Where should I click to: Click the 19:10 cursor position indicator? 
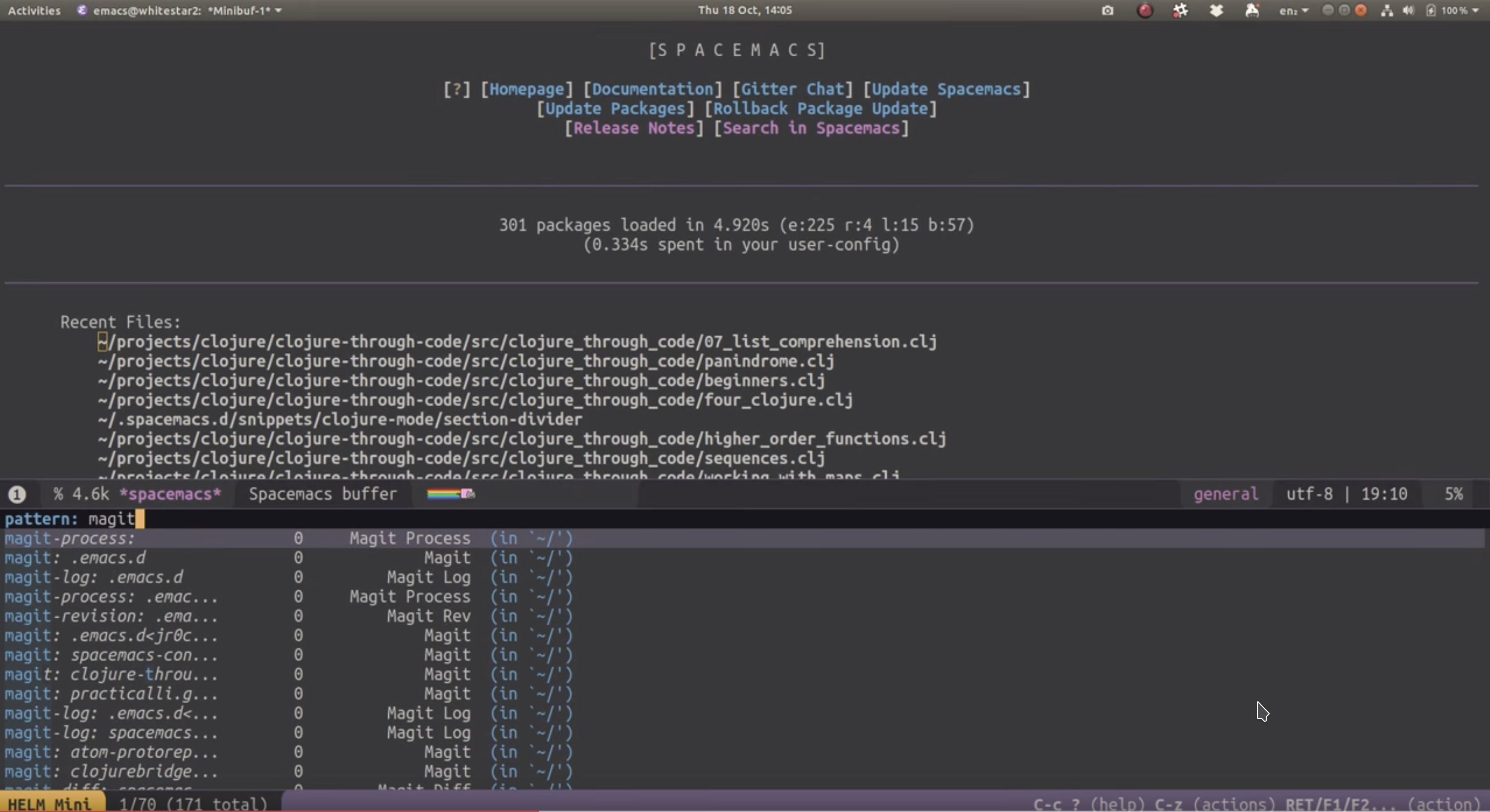click(1384, 494)
